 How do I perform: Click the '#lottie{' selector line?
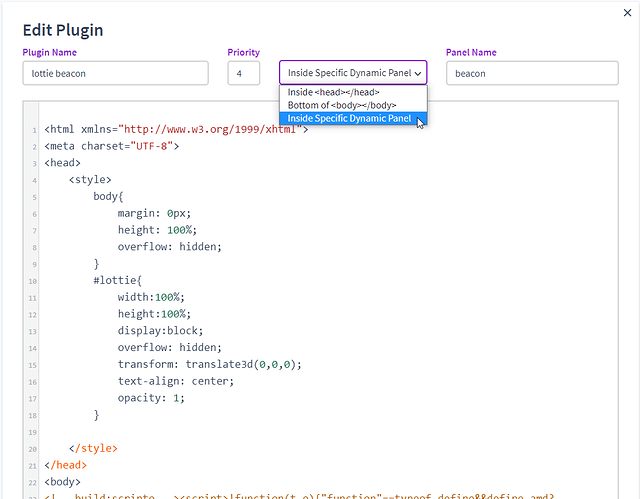(118, 280)
